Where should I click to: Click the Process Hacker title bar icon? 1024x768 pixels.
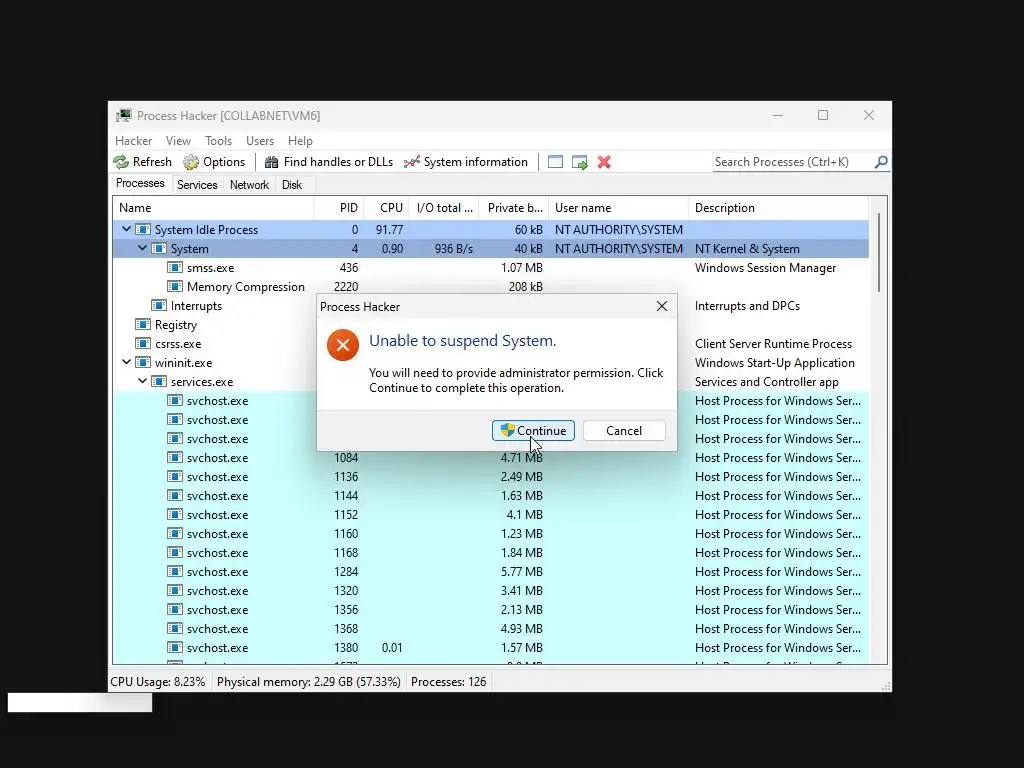(x=123, y=116)
